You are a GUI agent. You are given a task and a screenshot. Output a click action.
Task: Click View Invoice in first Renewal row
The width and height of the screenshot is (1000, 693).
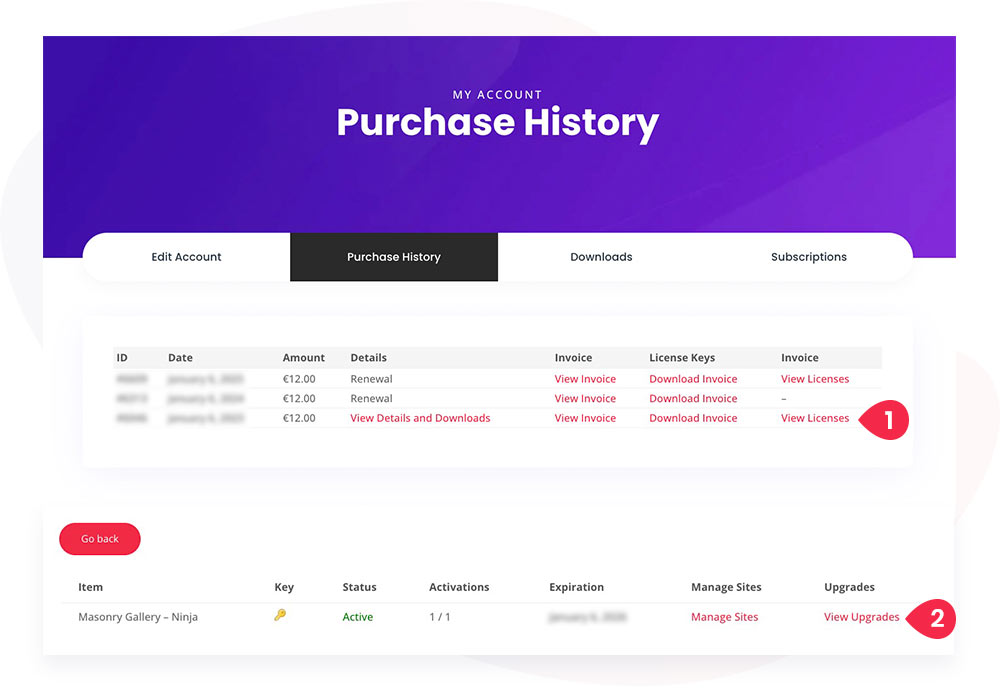pos(585,379)
